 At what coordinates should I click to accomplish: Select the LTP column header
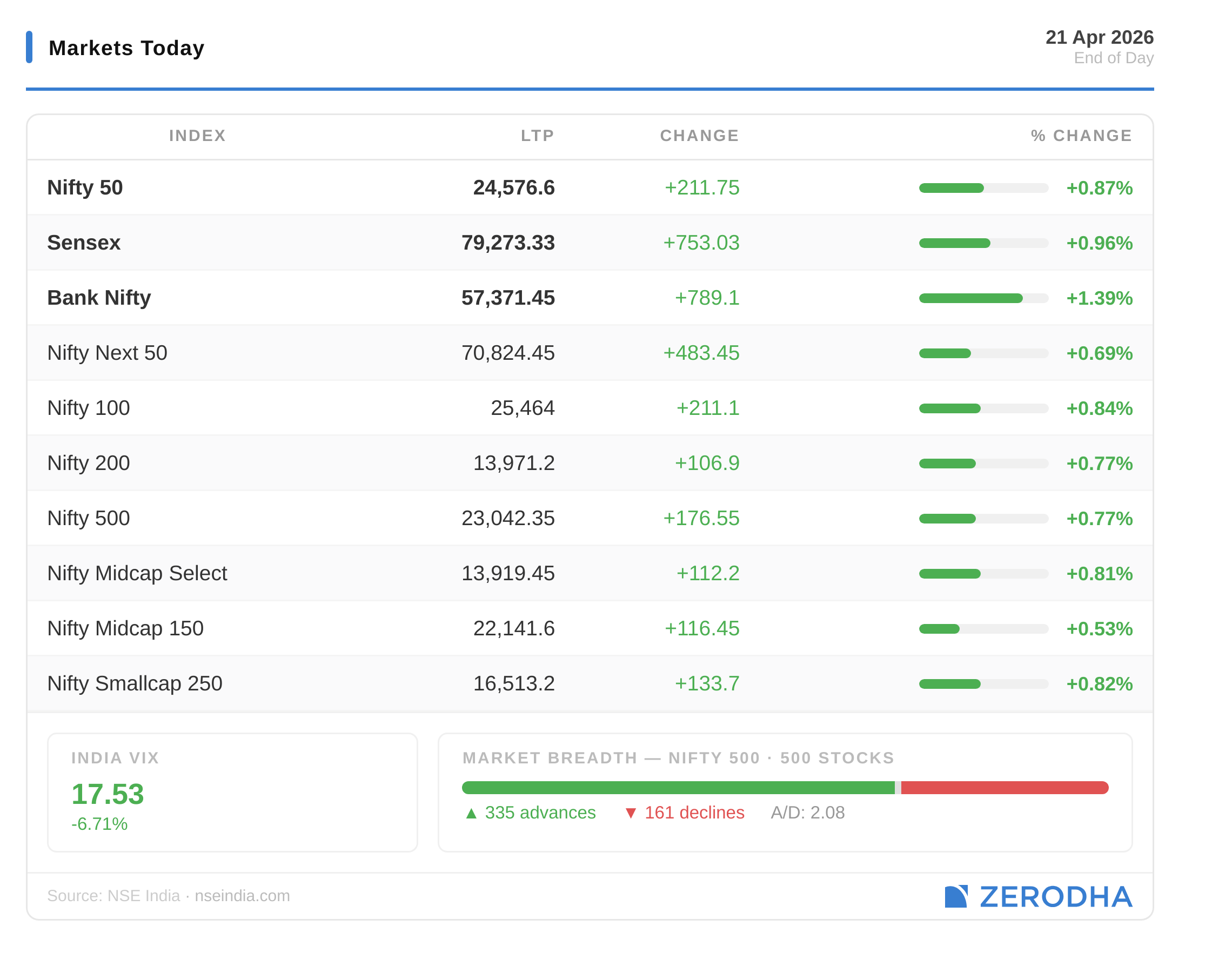(537, 136)
